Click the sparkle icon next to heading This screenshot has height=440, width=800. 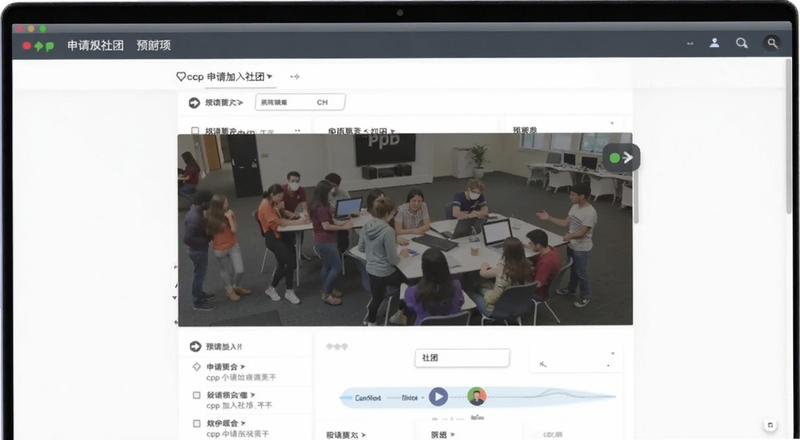[x=295, y=77]
